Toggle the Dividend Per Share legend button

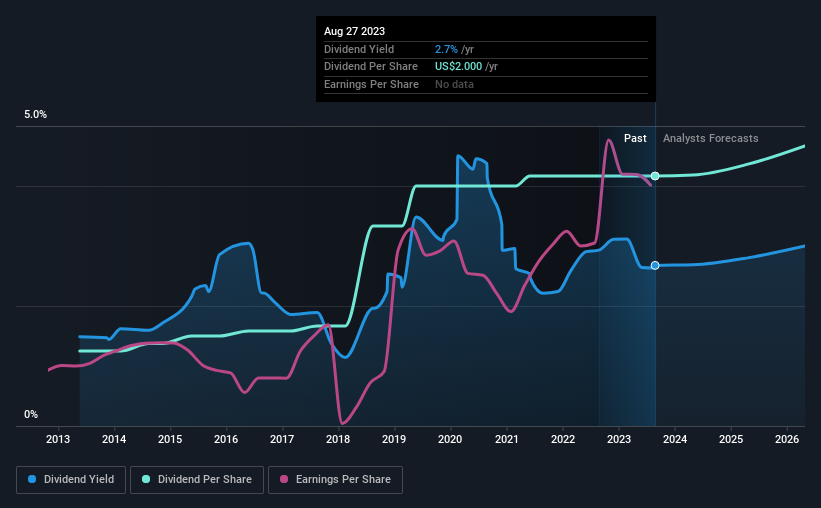(x=197, y=480)
